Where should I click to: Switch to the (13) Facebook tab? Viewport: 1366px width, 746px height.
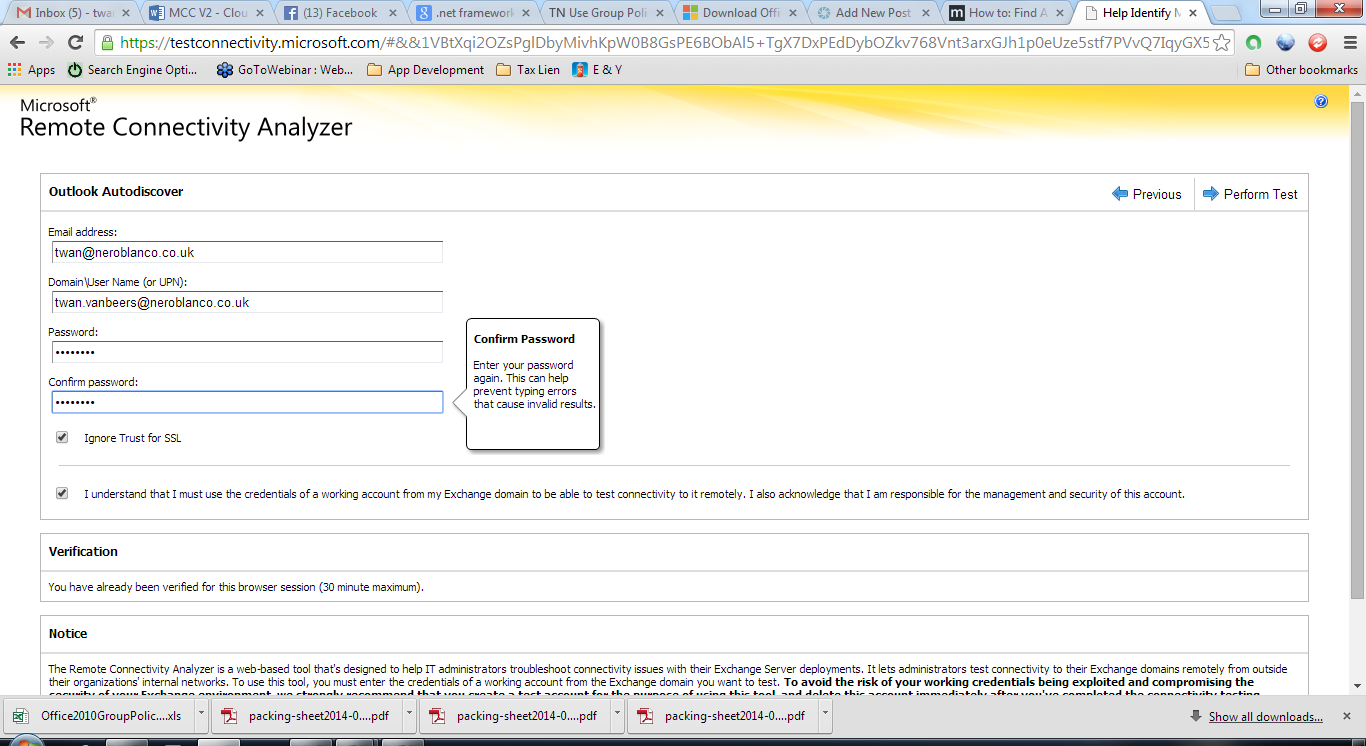pos(338,13)
